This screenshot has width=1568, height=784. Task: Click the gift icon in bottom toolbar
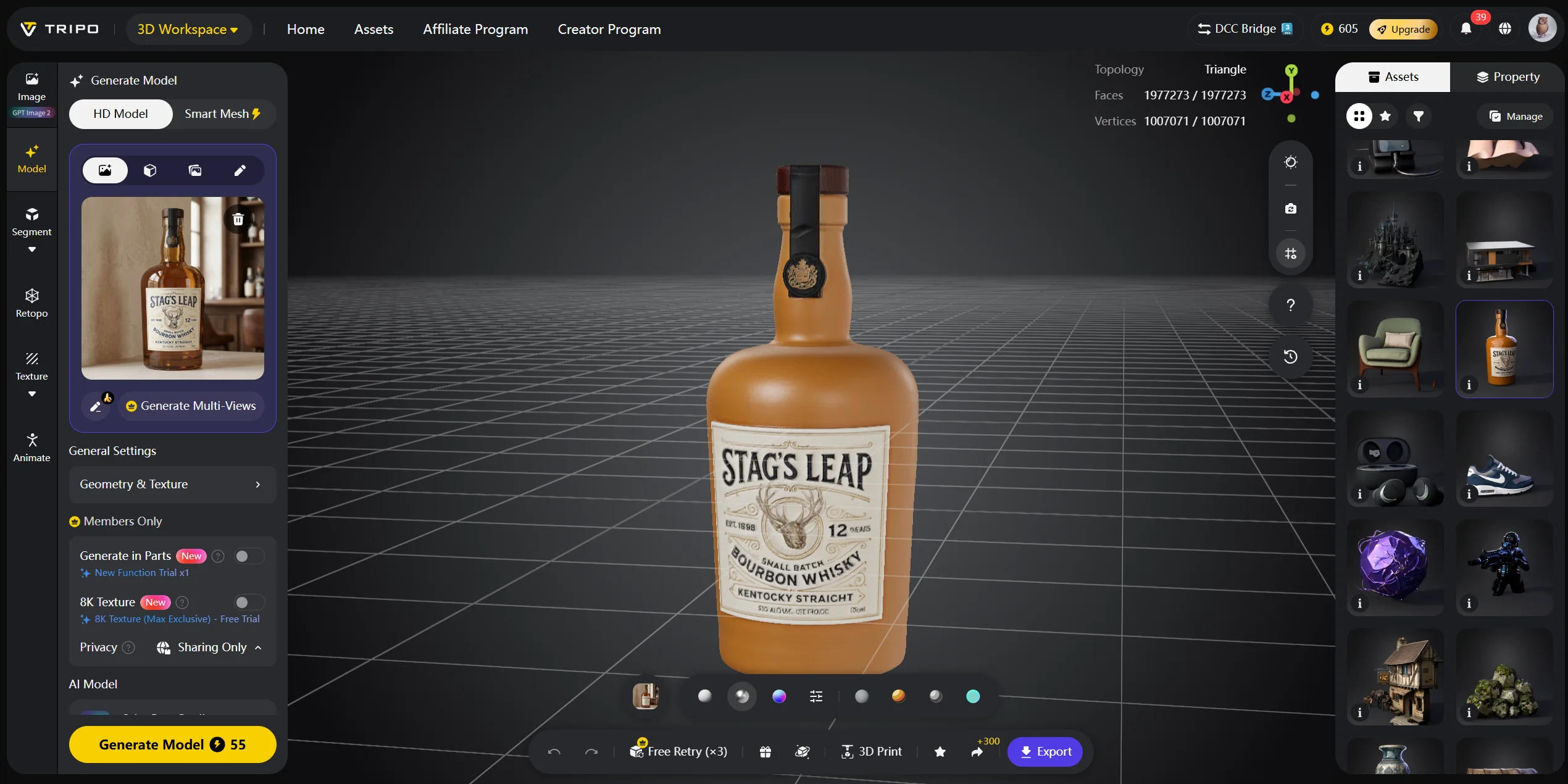[x=765, y=751]
